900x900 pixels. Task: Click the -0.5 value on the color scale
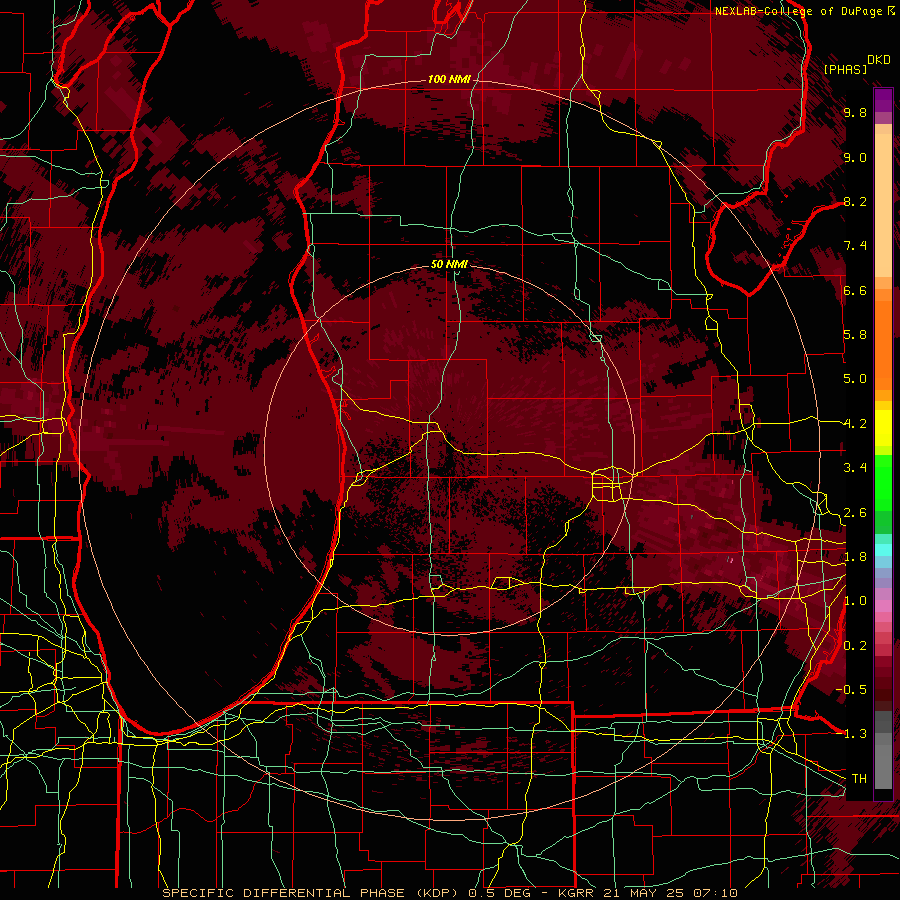pos(852,690)
